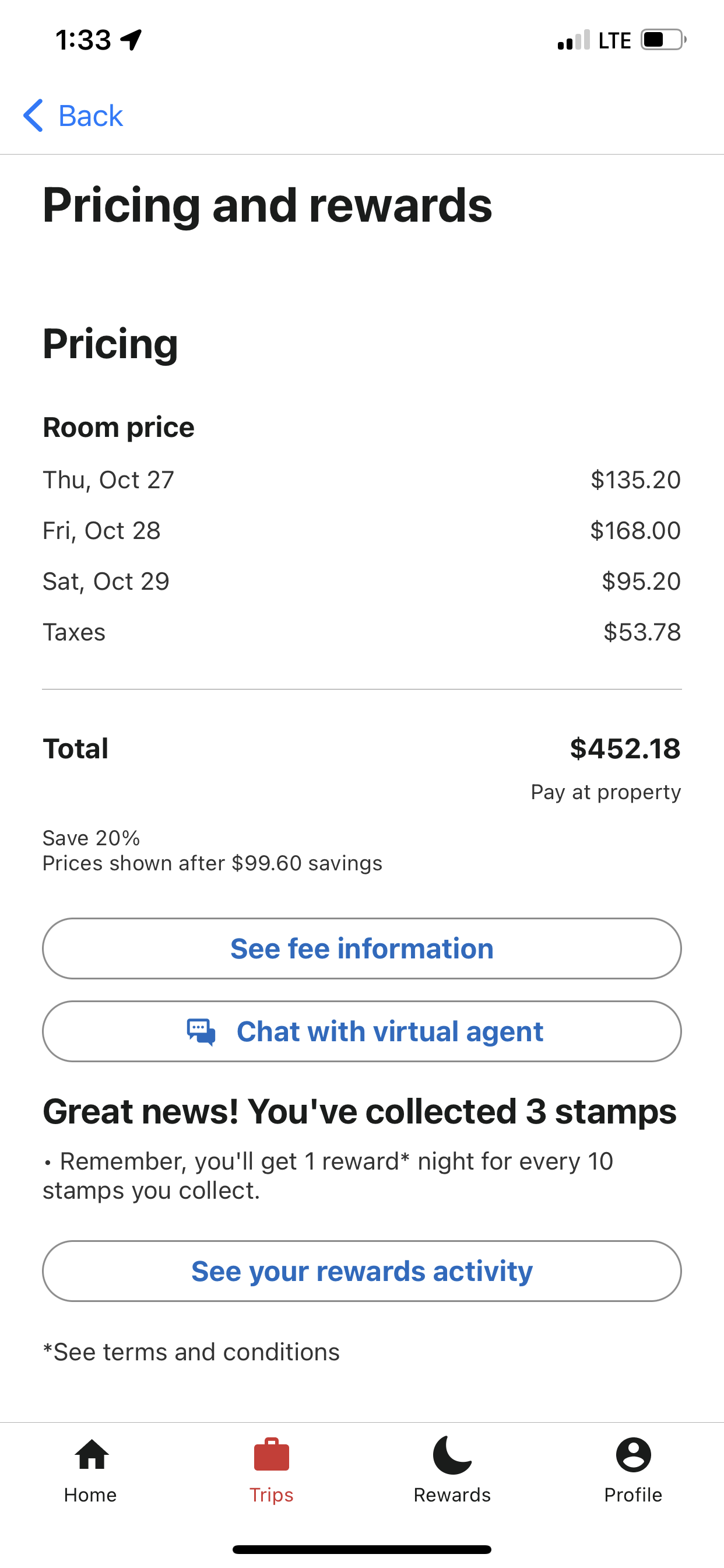Screen dimensions: 724x1568
Task: Tap the Thu, Oct 27 room price row
Action: (362, 480)
